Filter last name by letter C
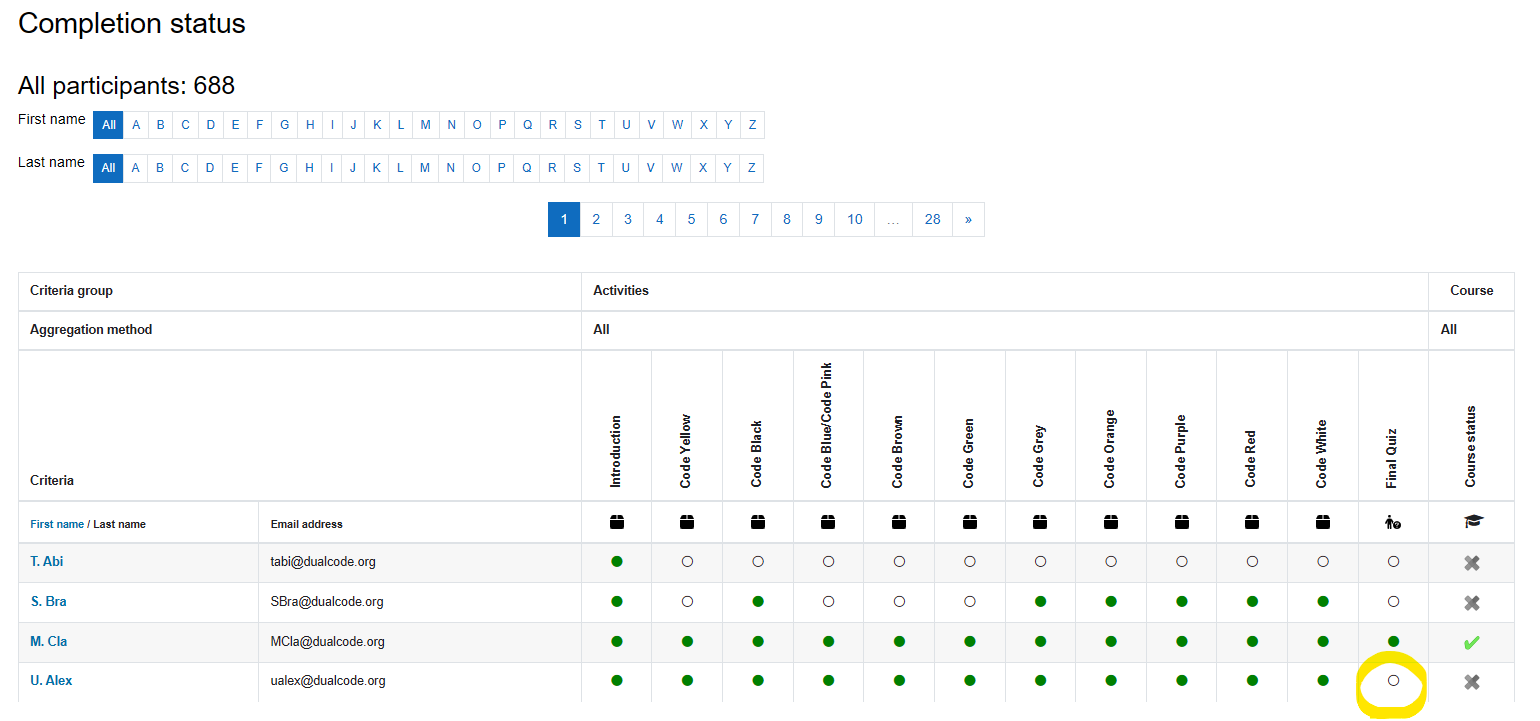This screenshot has width=1540, height=721. click(185, 168)
